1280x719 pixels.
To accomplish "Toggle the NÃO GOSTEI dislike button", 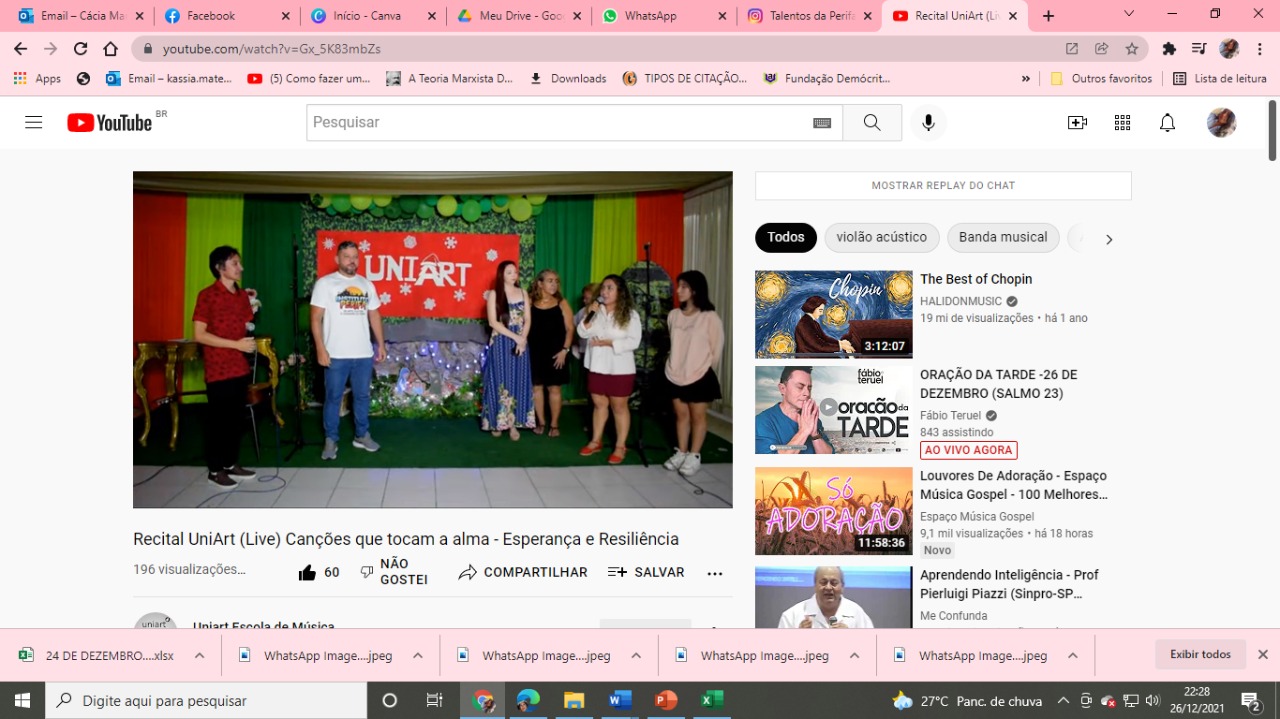I will (394, 572).
